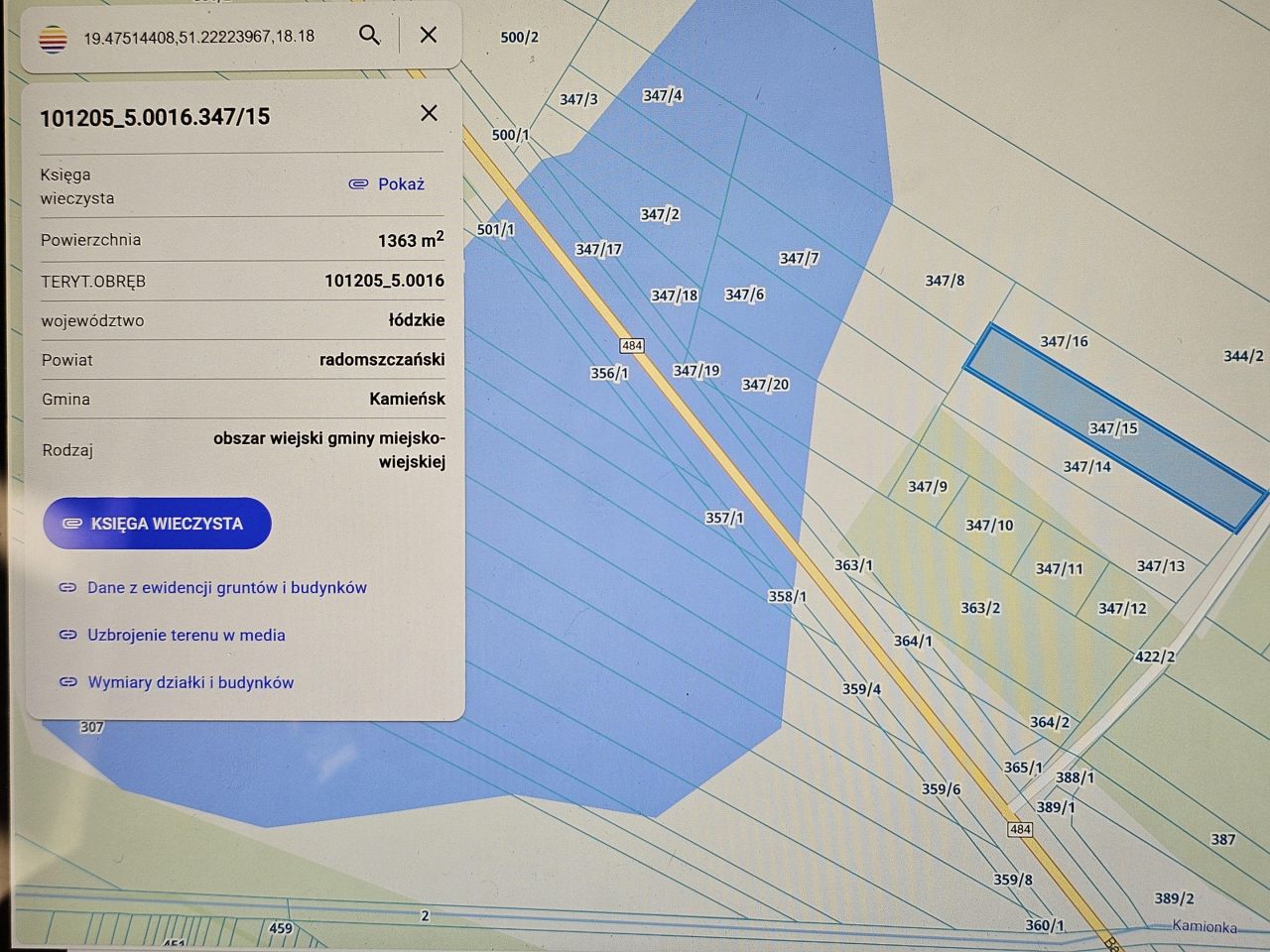1270x952 pixels.
Task: Select parcel 347/20 on the map
Action: click(x=765, y=385)
